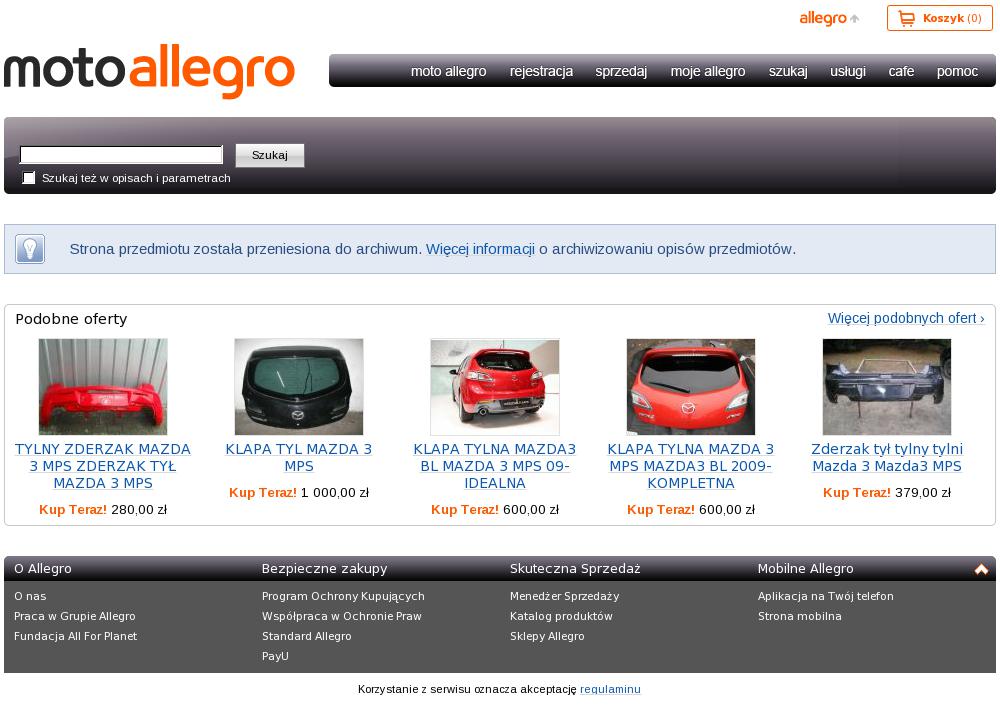Open Program Ochrony Kupujących link
1000x709 pixels.
point(343,596)
